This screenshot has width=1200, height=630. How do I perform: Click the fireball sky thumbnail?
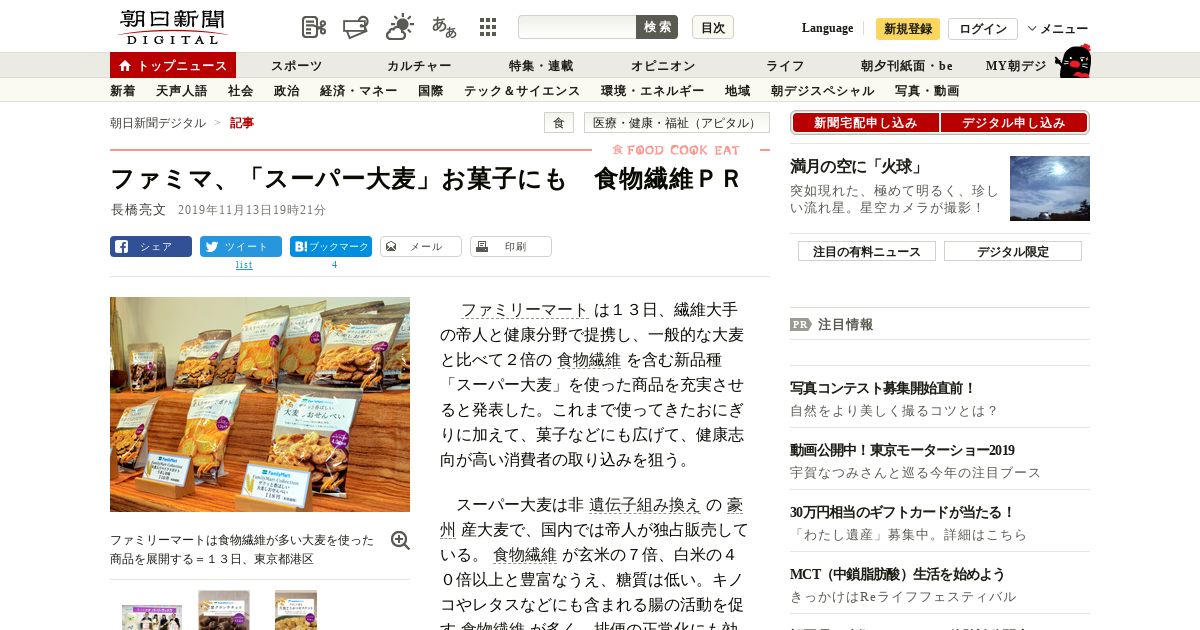pos(1050,188)
